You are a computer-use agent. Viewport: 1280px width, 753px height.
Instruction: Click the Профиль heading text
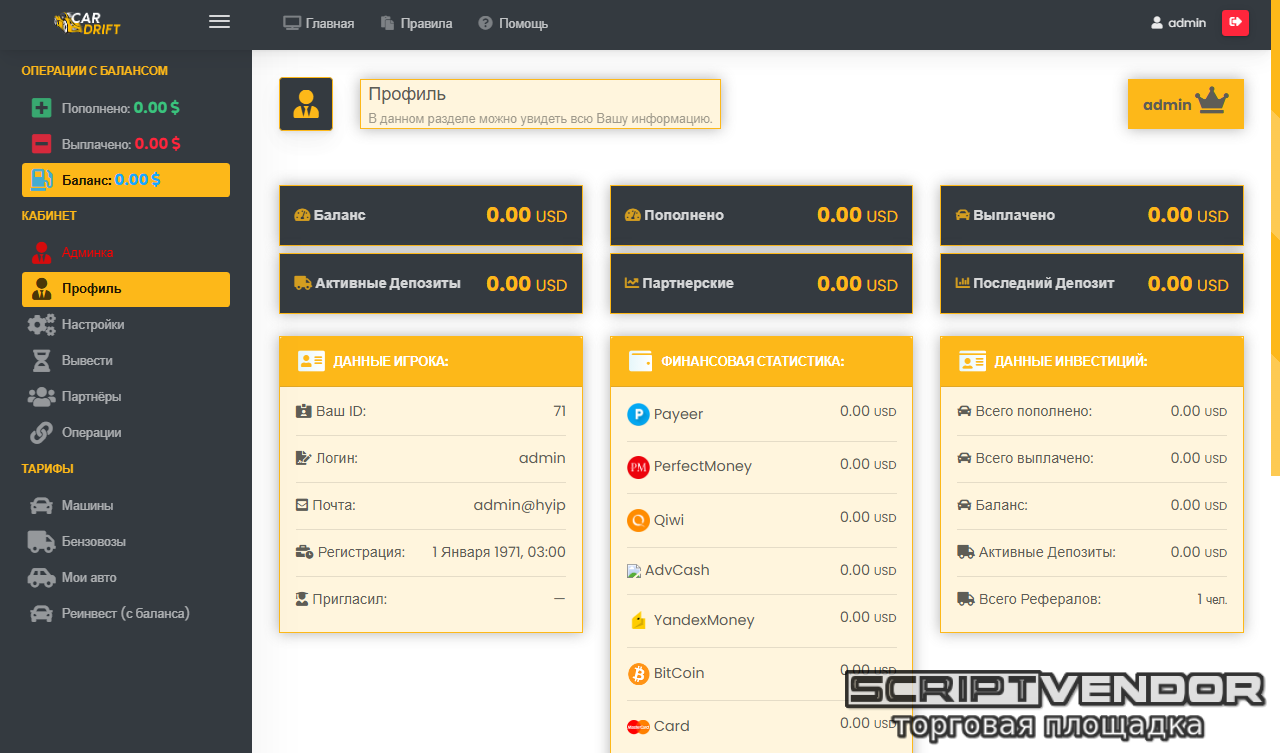pyautogui.click(x=407, y=94)
